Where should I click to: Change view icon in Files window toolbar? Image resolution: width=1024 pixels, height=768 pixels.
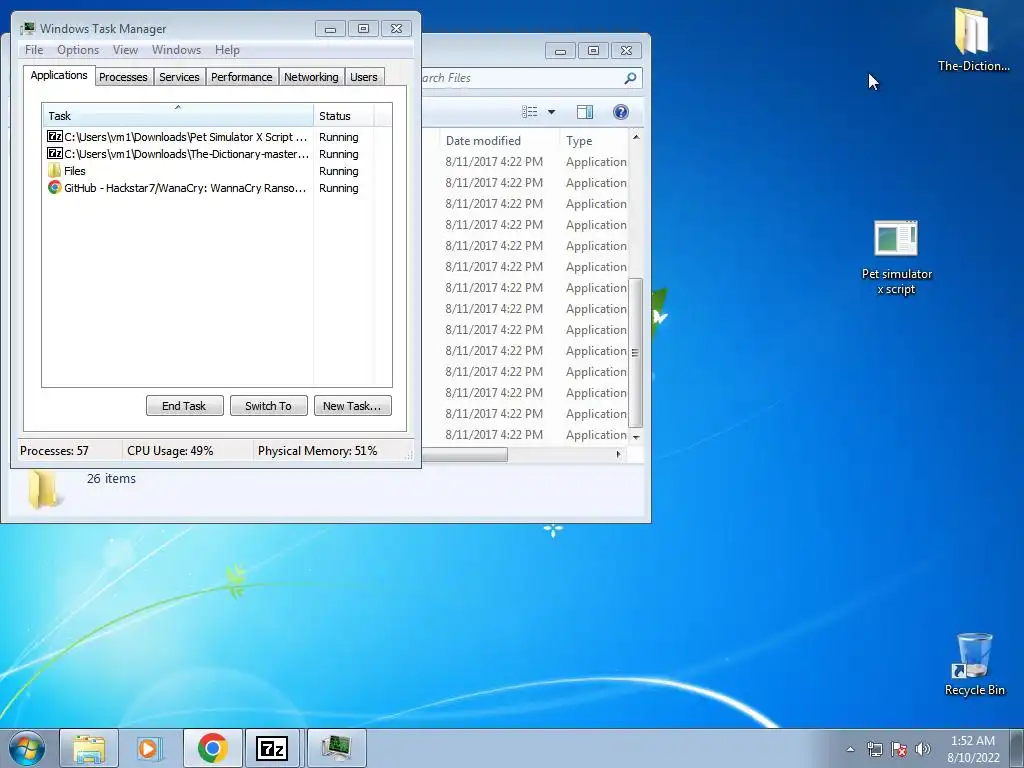coord(530,112)
